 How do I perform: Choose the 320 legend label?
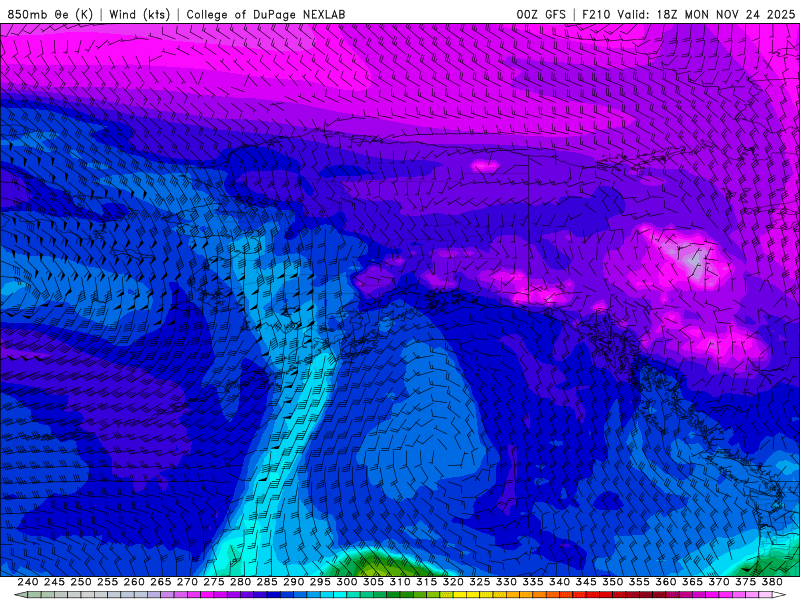(453, 582)
